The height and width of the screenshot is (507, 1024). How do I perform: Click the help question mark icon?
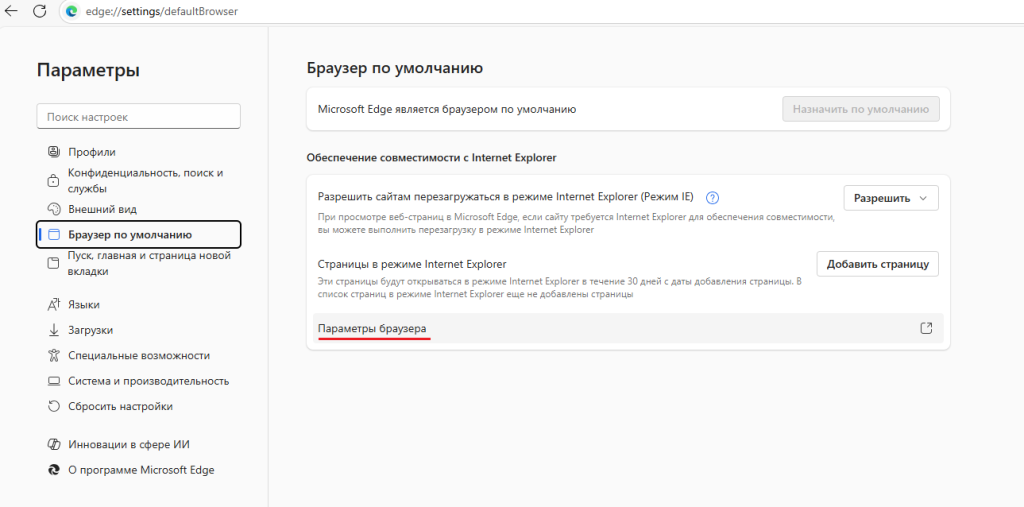pos(713,198)
